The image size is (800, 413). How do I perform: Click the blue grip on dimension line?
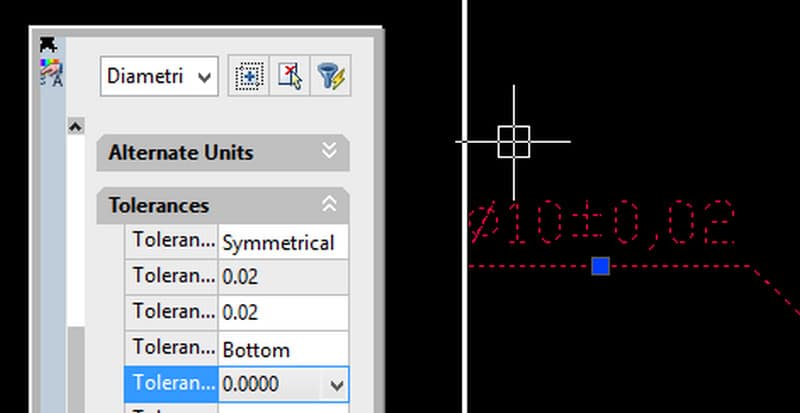pos(601,266)
